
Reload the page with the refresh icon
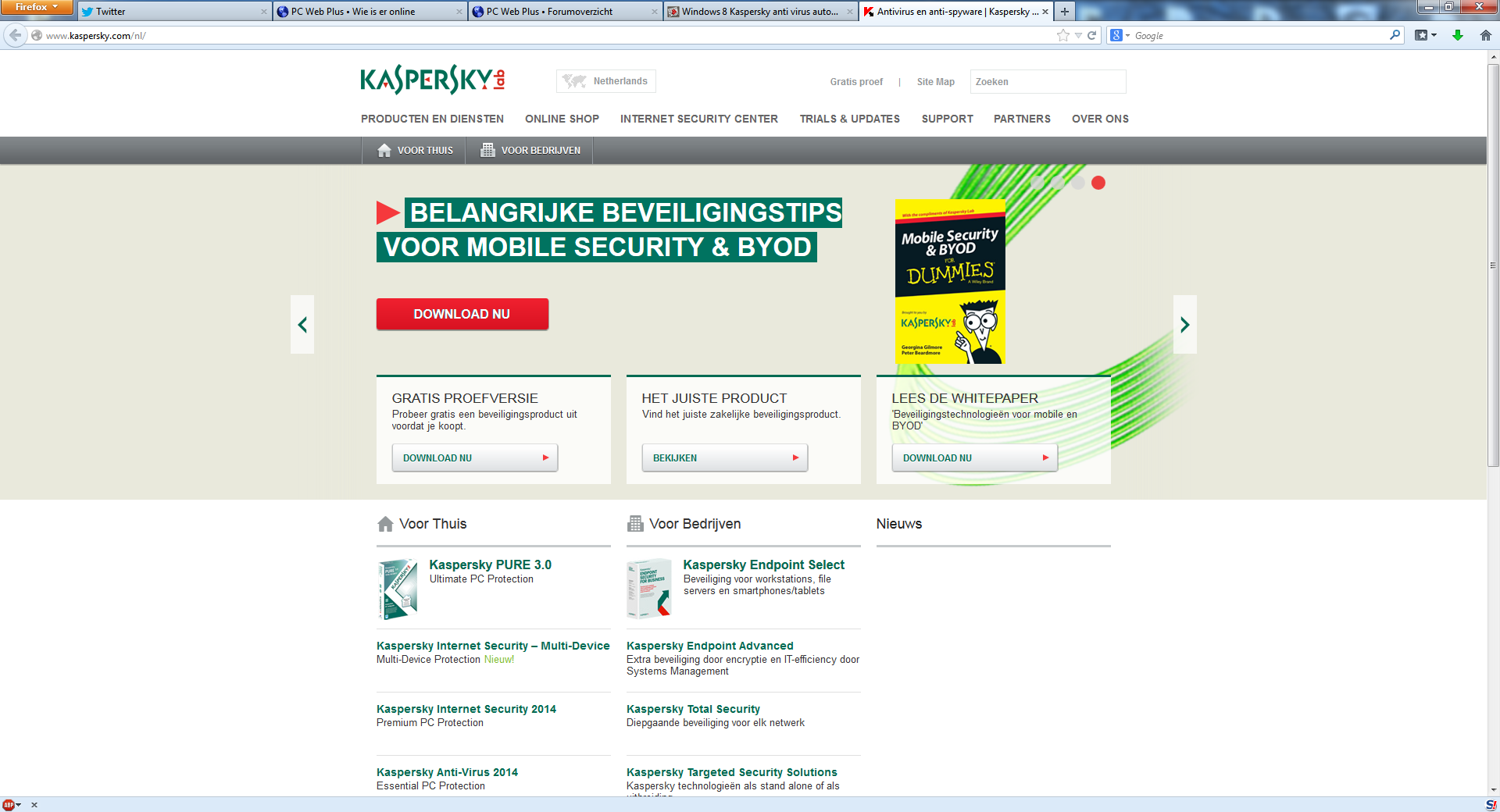click(1091, 35)
